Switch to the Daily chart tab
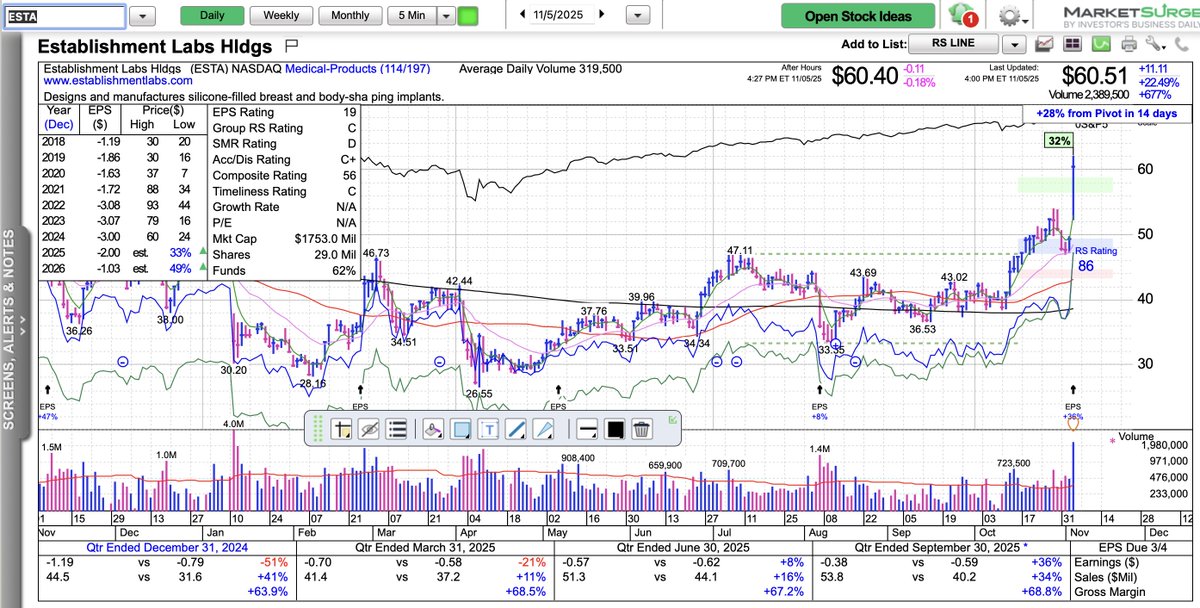 [x=212, y=16]
